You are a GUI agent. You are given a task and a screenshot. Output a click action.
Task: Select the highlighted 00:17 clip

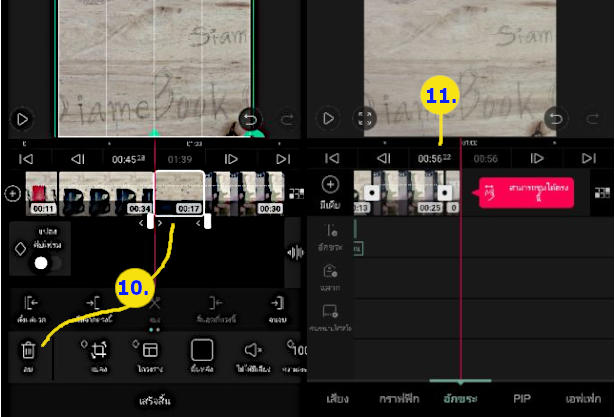pos(180,193)
